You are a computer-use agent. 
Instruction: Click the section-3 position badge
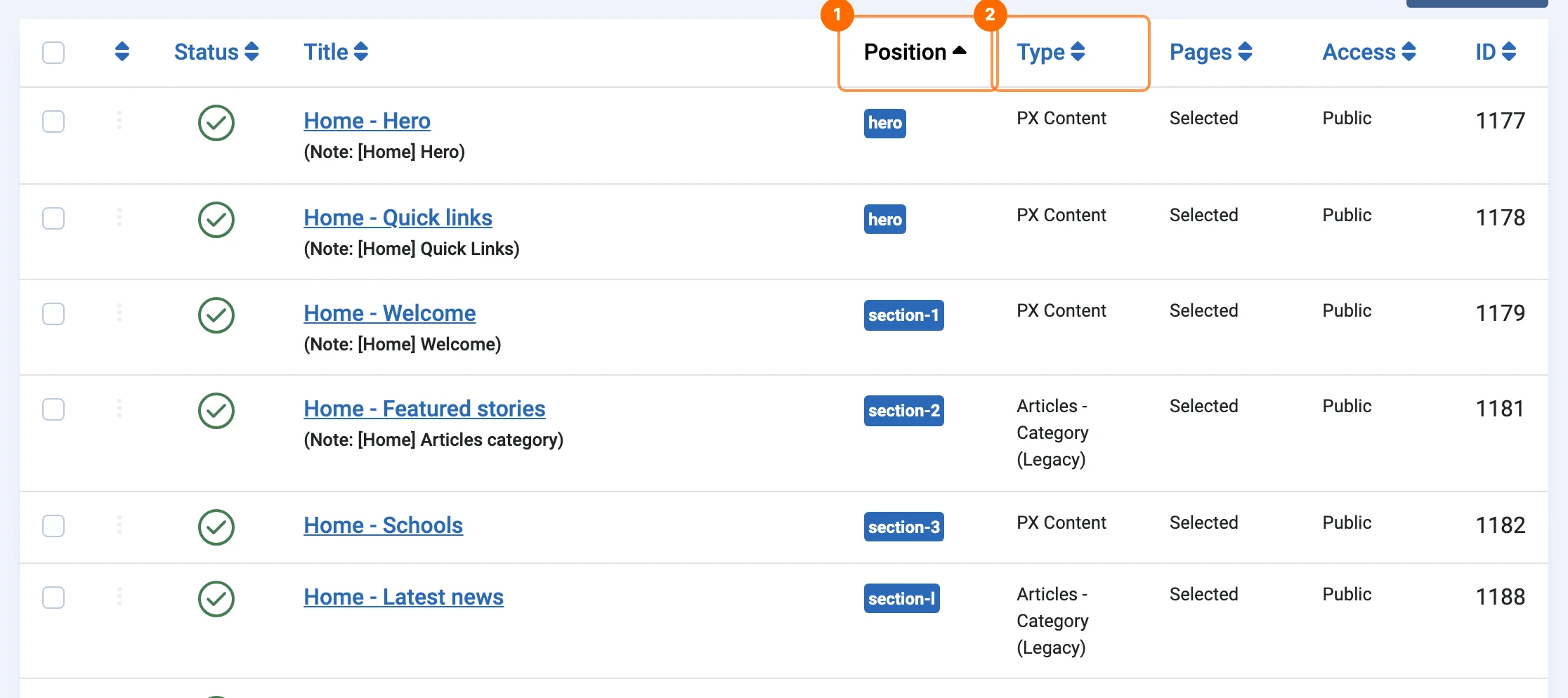[x=903, y=527]
